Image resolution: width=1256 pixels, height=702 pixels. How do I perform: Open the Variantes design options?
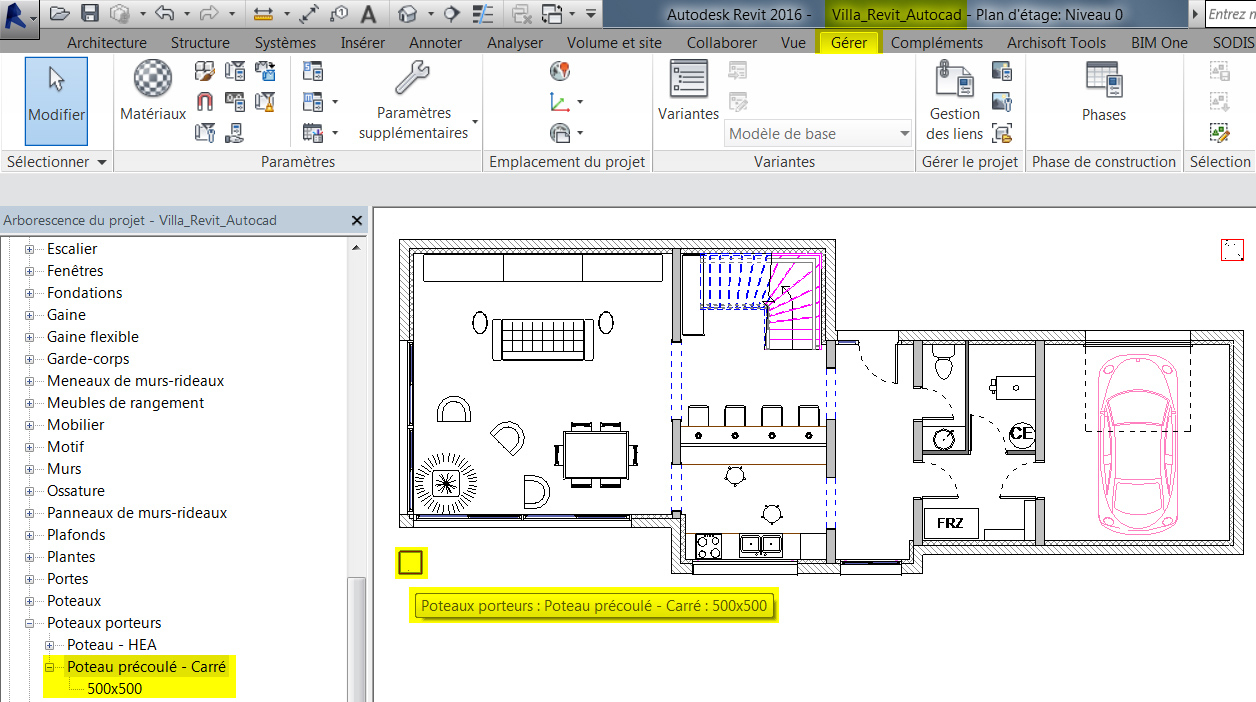pos(688,92)
